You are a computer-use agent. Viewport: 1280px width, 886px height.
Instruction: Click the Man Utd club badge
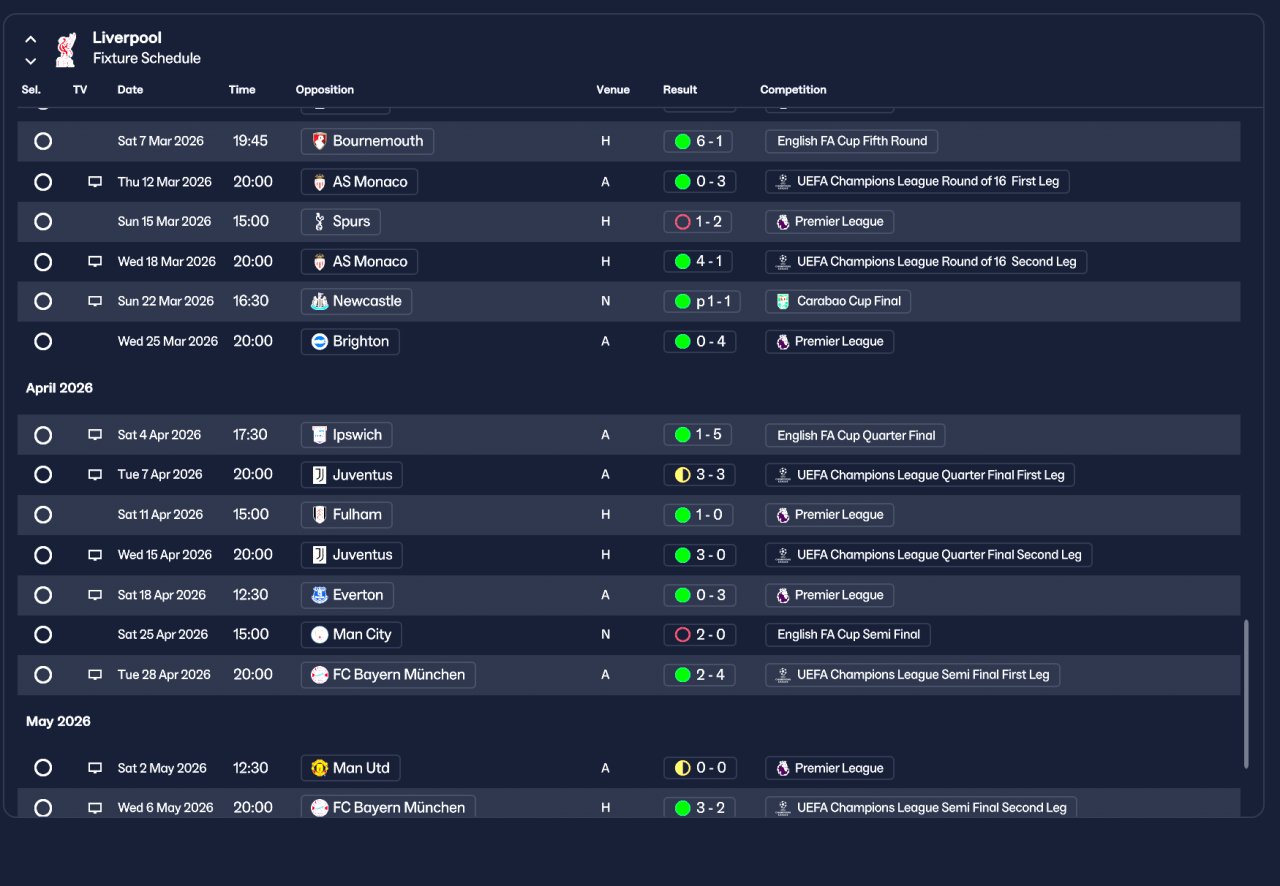tap(319, 768)
